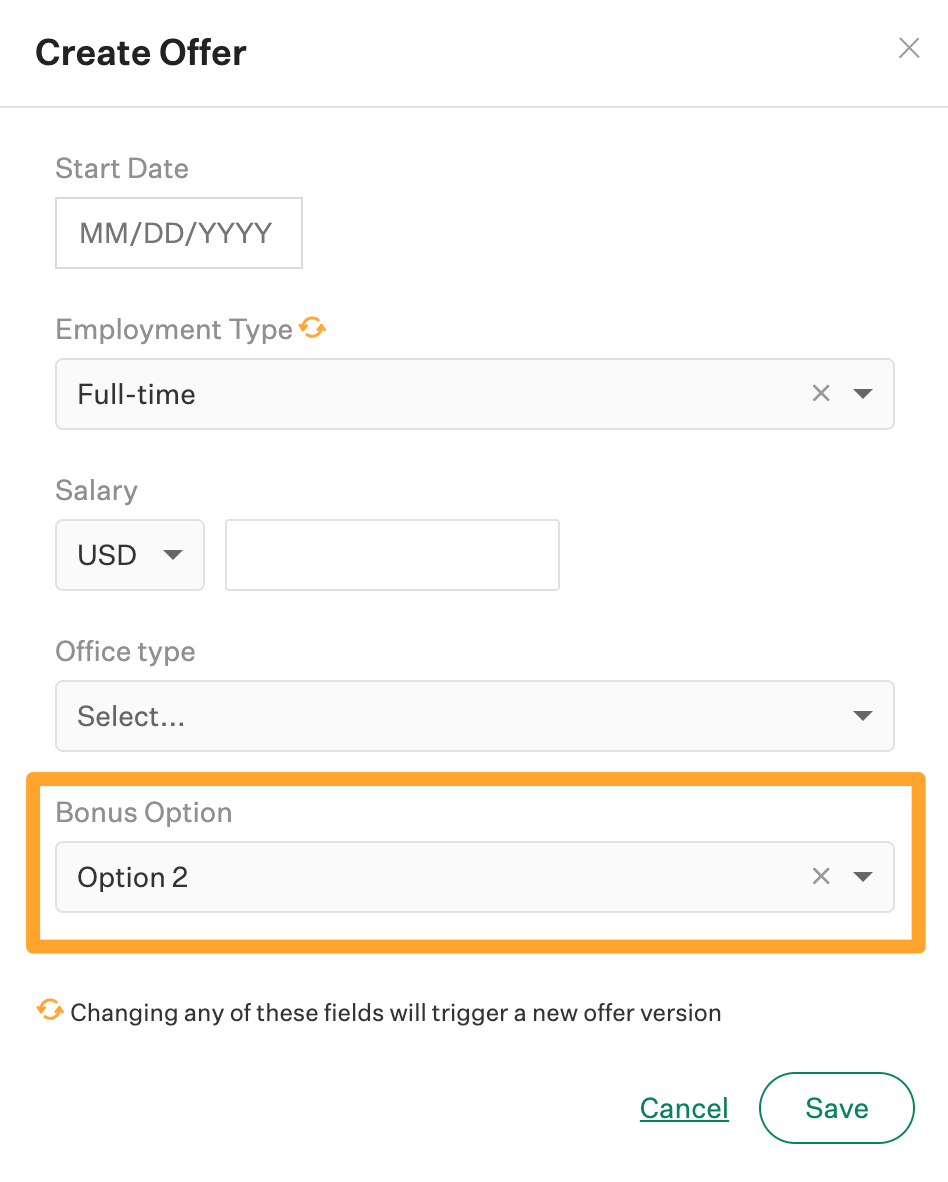948x1182 pixels.
Task: Open the USD currency selector
Action: (129, 554)
